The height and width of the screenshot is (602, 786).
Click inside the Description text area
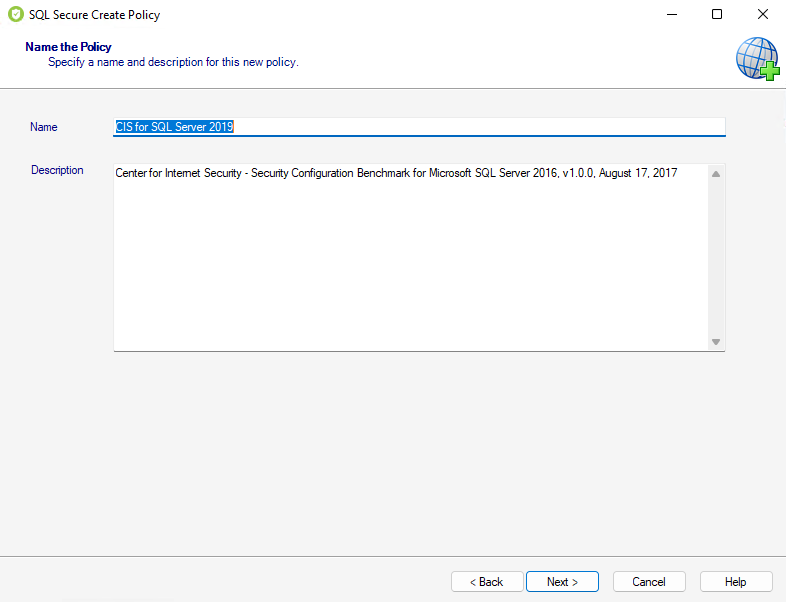(411, 257)
